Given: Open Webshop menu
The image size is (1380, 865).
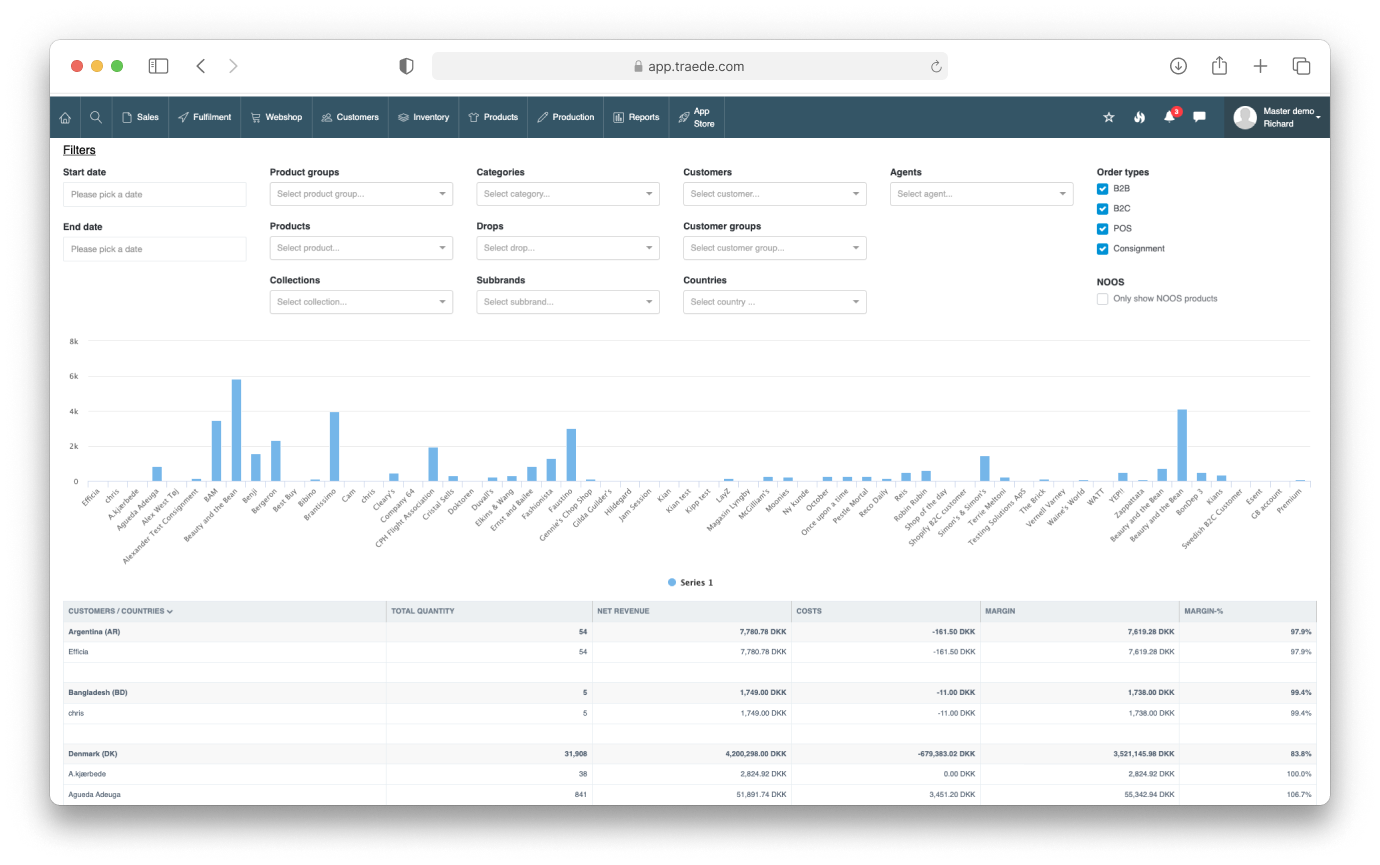Looking at the screenshot, I should click(x=276, y=117).
